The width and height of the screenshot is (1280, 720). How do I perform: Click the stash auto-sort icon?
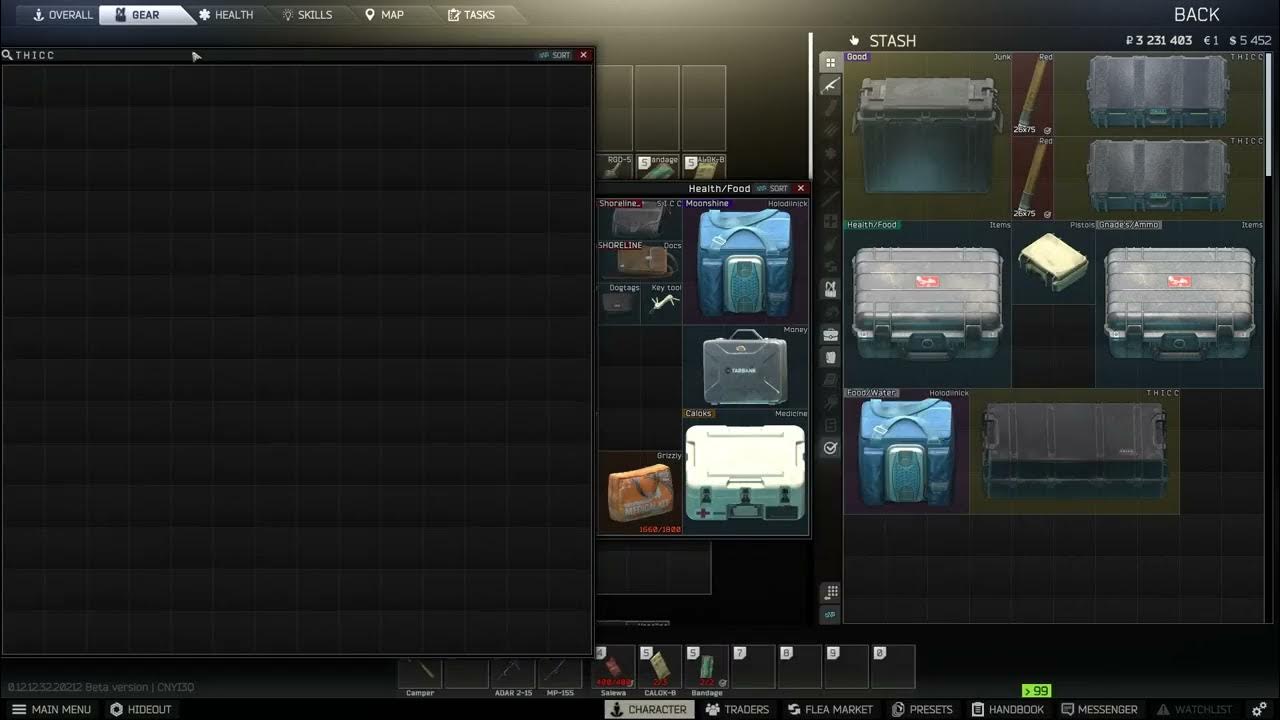(830, 614)
